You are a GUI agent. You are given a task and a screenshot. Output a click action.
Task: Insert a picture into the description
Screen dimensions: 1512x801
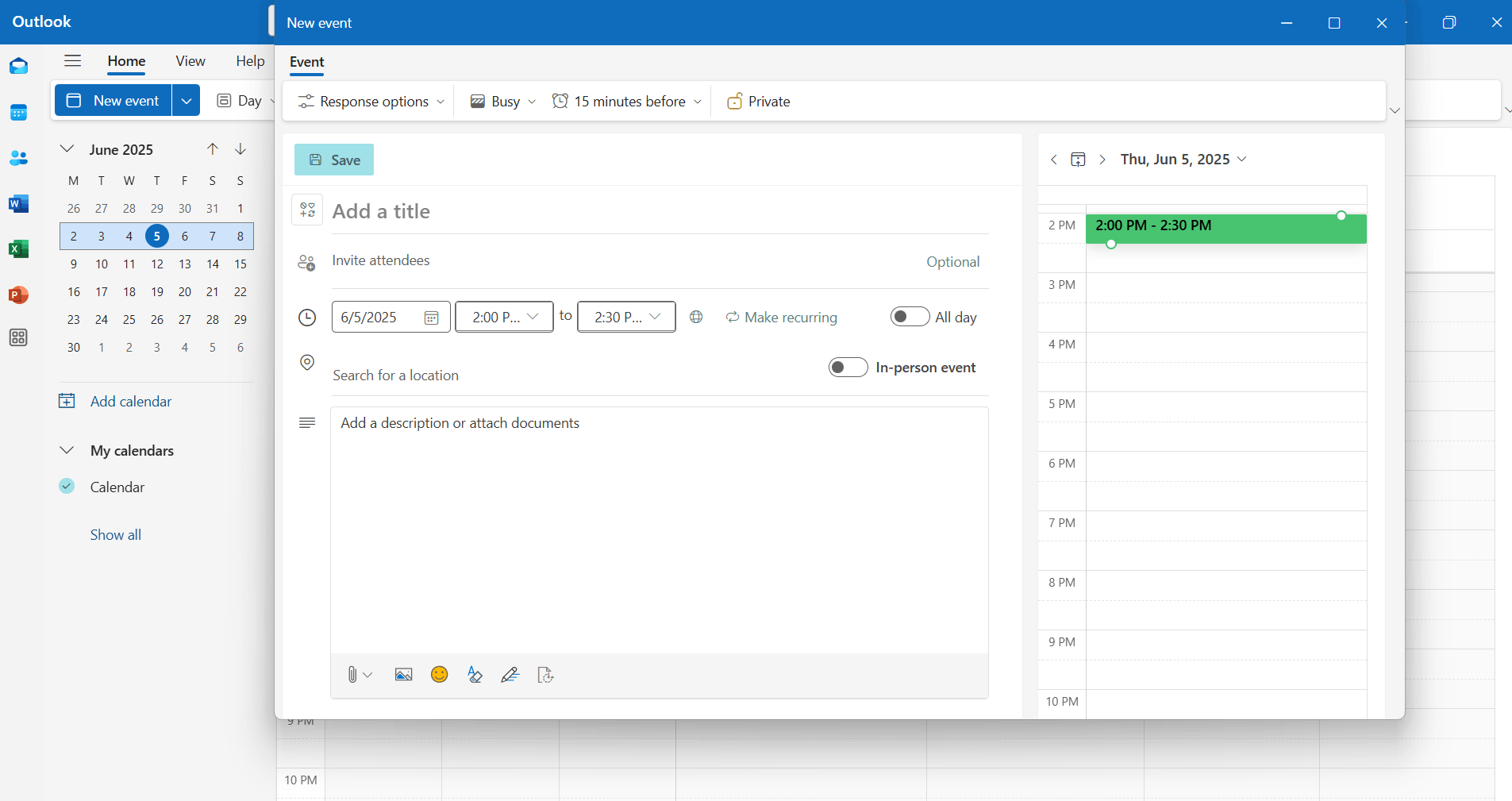pos(403,674)
